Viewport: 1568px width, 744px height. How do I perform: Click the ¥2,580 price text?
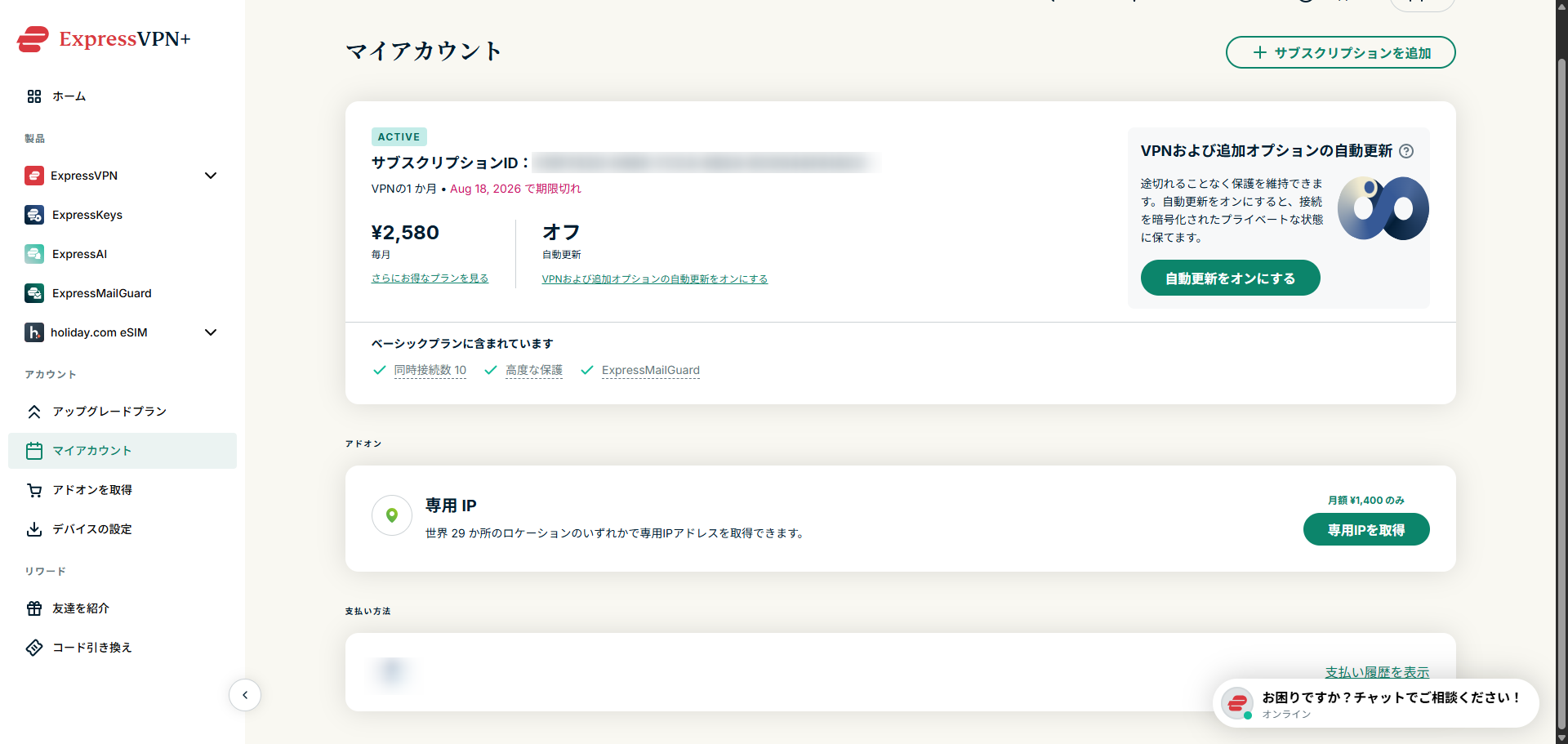click(405, 233)
